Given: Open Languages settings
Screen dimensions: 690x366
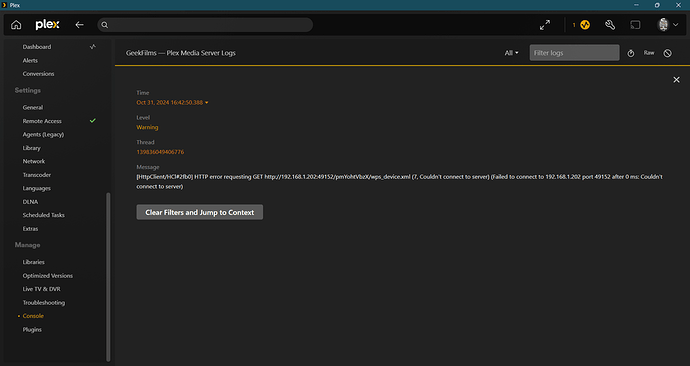Looking at the screenshot, I should click(37, 188).
